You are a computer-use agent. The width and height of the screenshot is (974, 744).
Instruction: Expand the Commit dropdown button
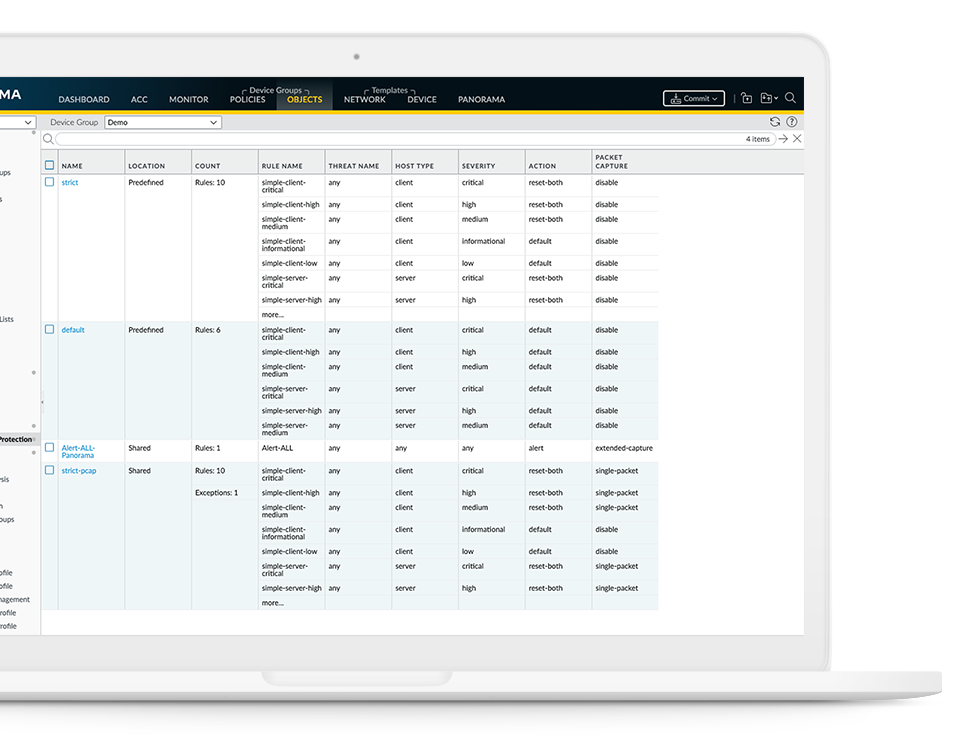(x=694, y=98)
